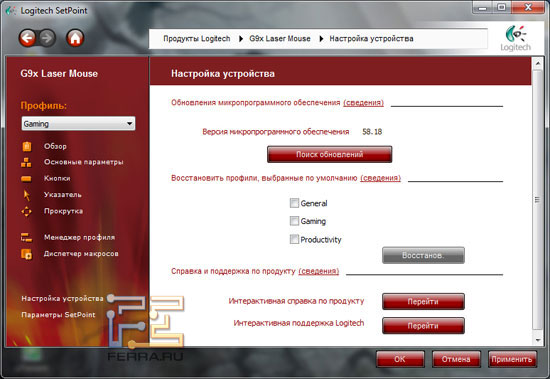Open Диспетчер макросов
This screenshot has height=379, width=550.
tap(81, 254)
